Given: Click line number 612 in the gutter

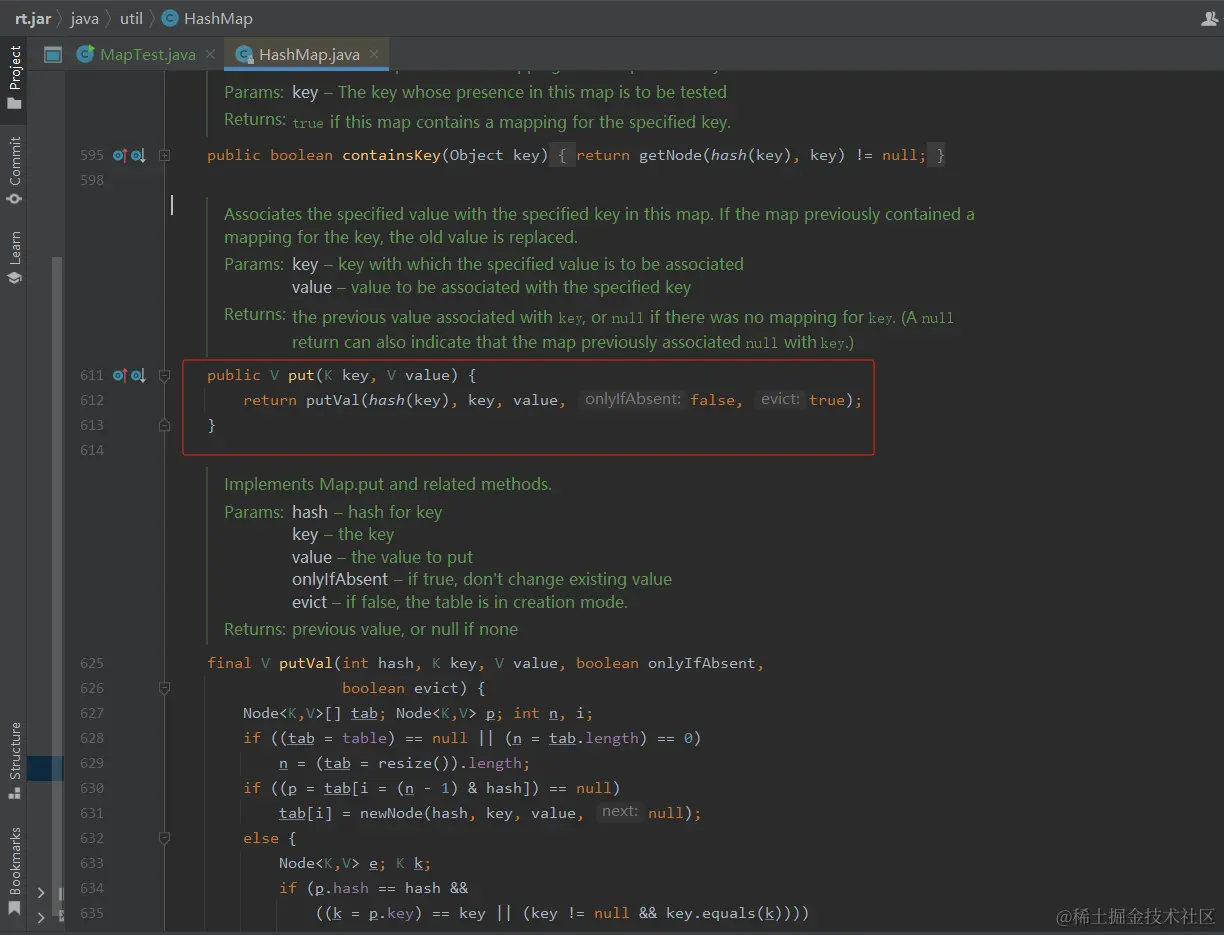Looking at the screenshot, I should click(91, 400).
